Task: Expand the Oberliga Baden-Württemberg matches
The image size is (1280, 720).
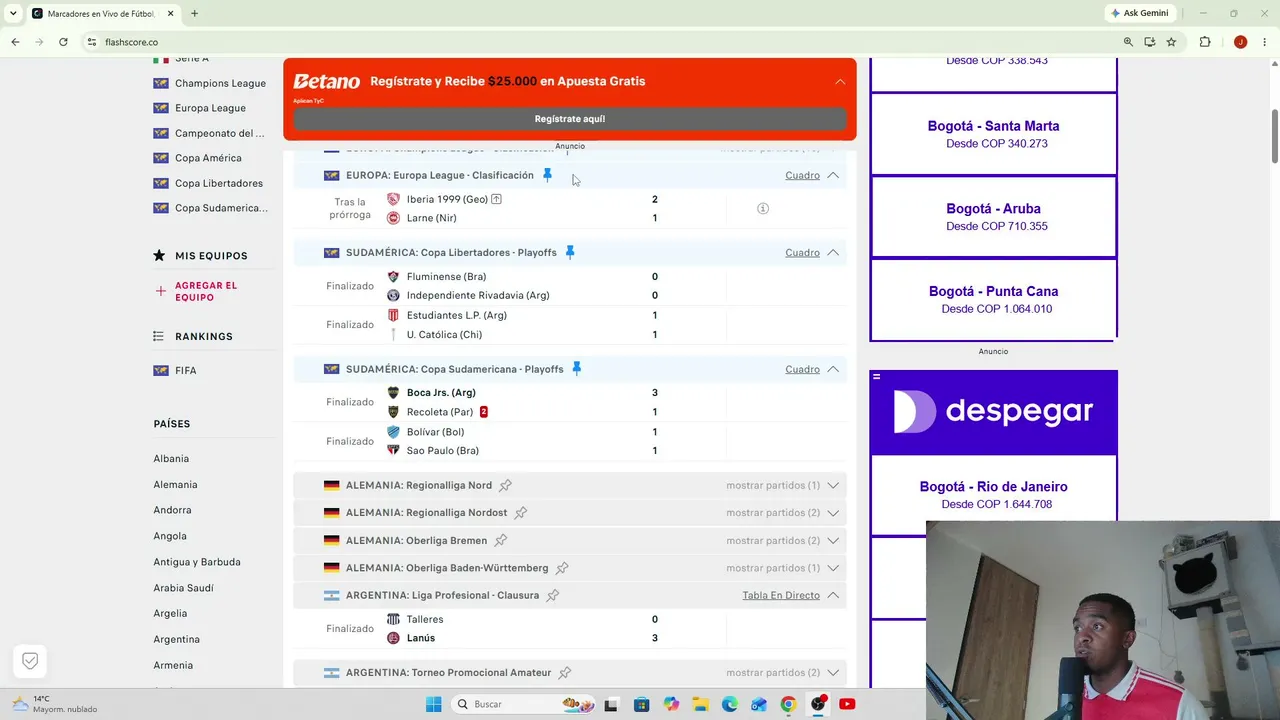Action: [x=833, y=568]
